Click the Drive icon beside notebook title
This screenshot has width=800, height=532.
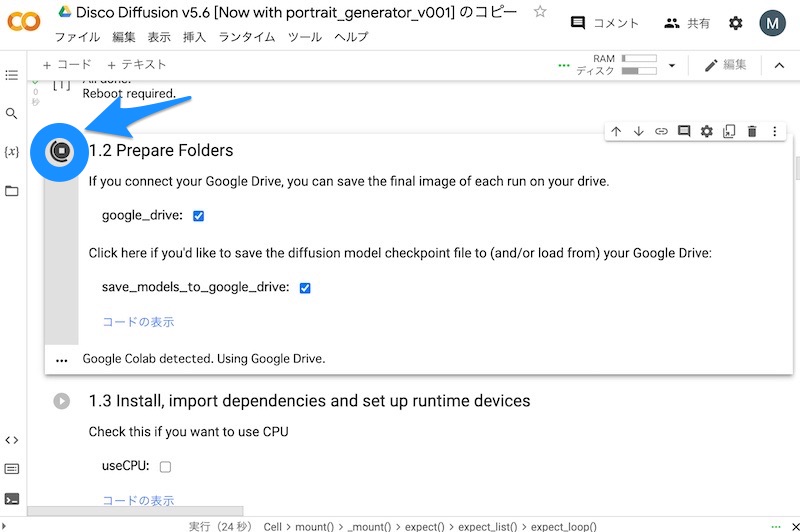(64, 11)
